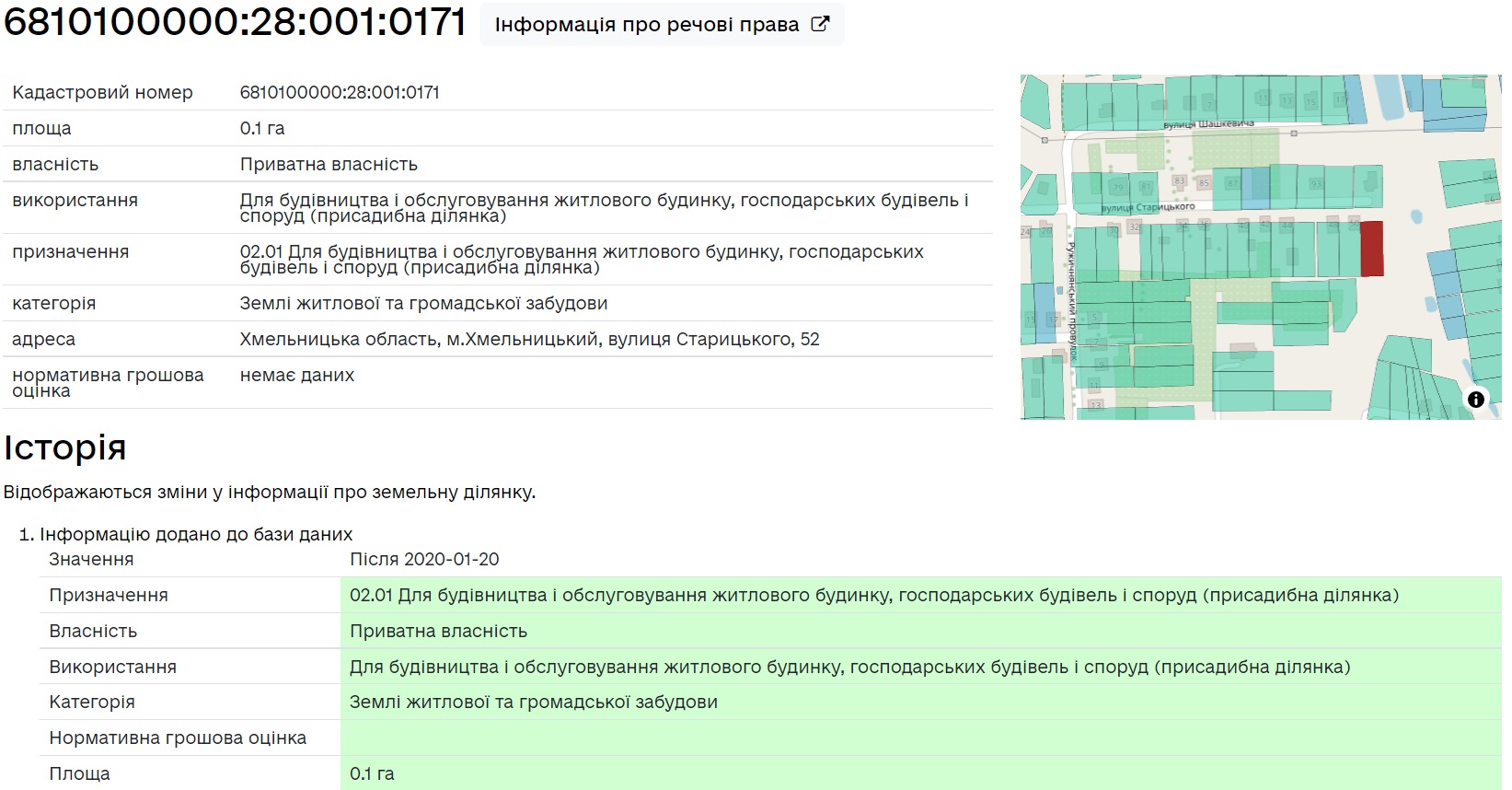
Task: Click the вулиця Старицького street label on map
Action: [x=1148, y=208]
